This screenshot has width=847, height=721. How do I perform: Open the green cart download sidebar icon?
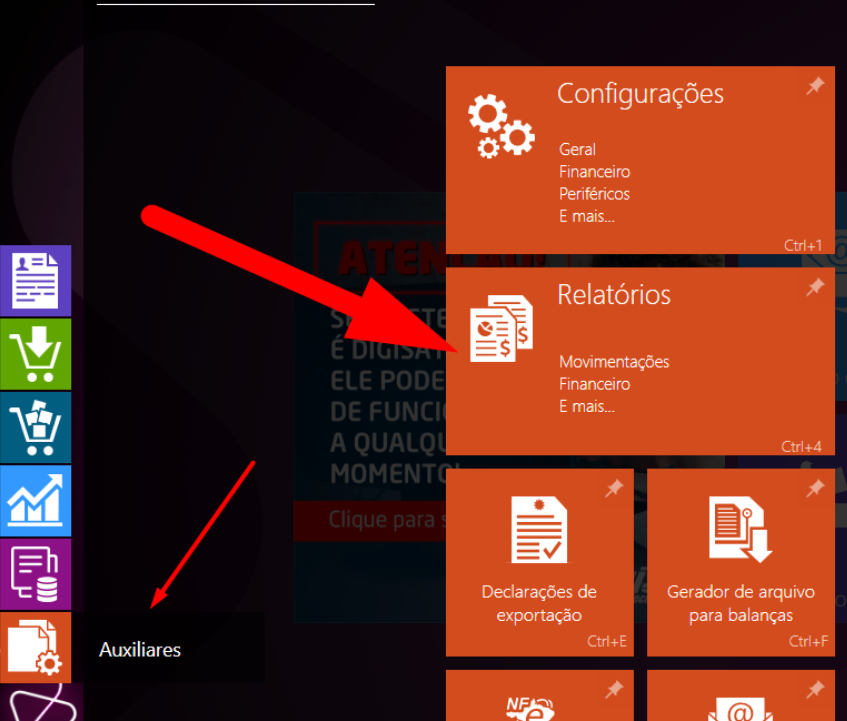(35, 354)
